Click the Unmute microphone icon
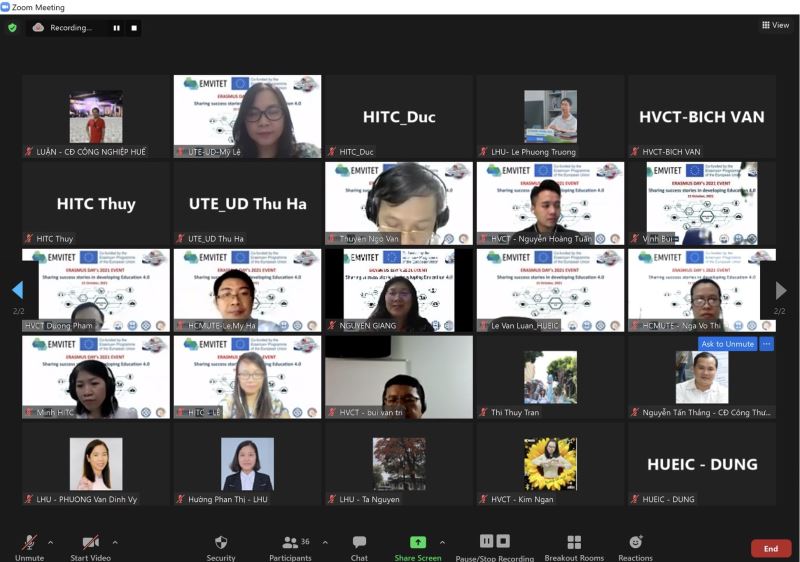The image size is (800, 562). (29, 542)
